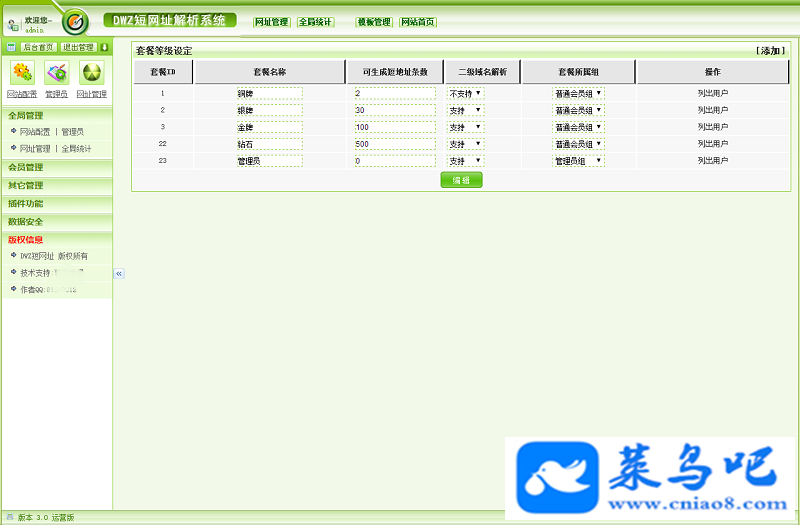Open the 套餐所属组 dropdown for package 22
Screen dimensions: 800x525
coord(578,144)
